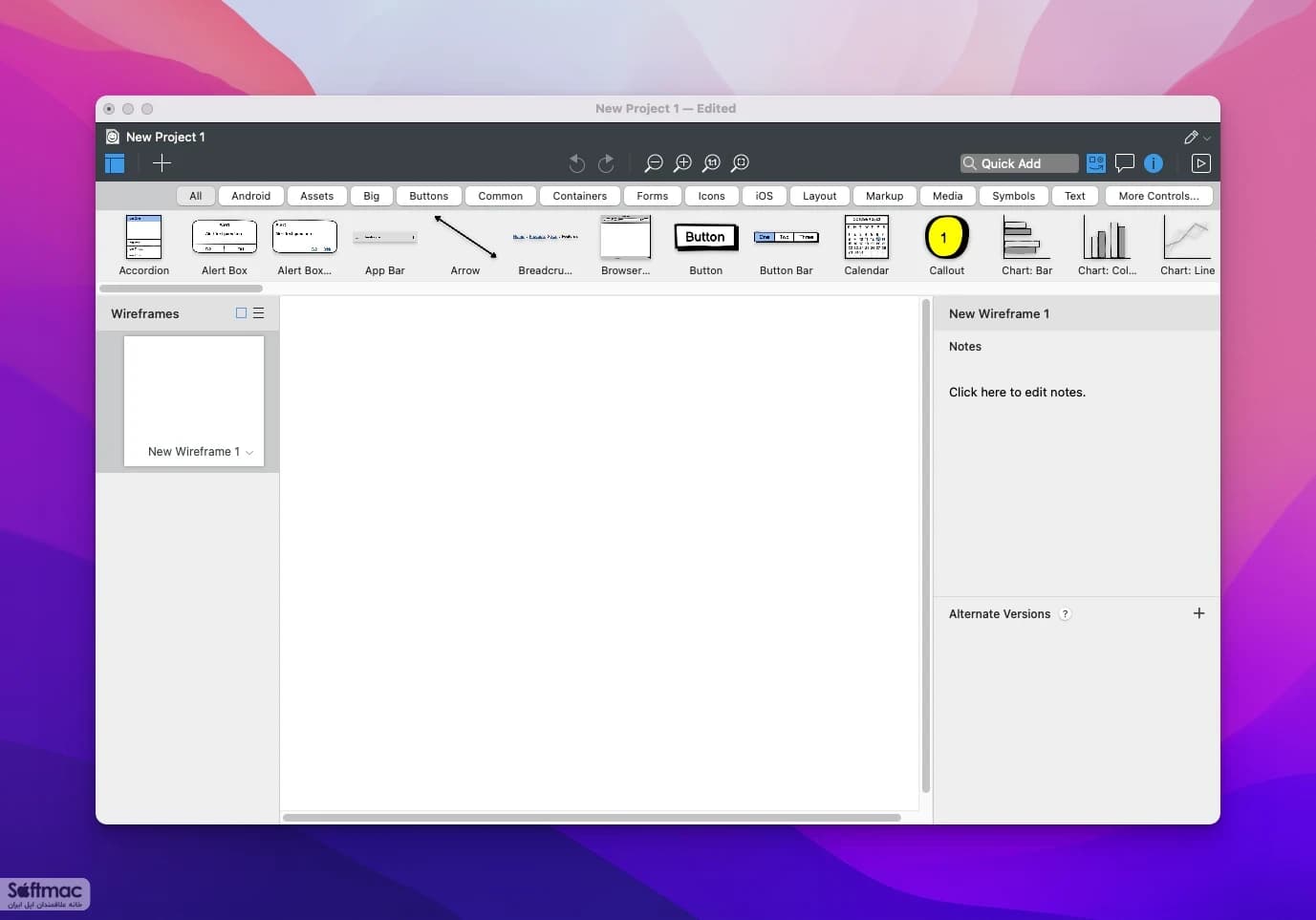Select the New Wireframe 1 thumbnail
1316x920 pixels.
(x=194, y=400)
